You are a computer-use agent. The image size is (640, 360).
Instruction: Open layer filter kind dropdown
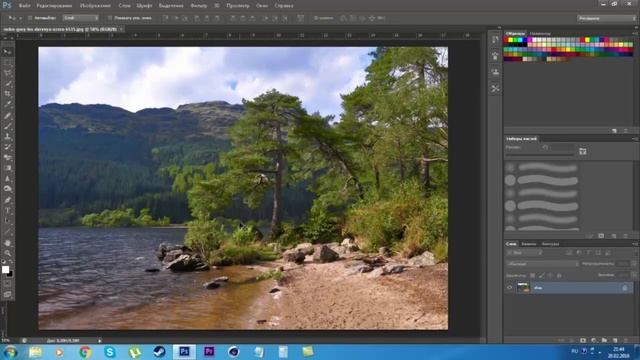524,253
